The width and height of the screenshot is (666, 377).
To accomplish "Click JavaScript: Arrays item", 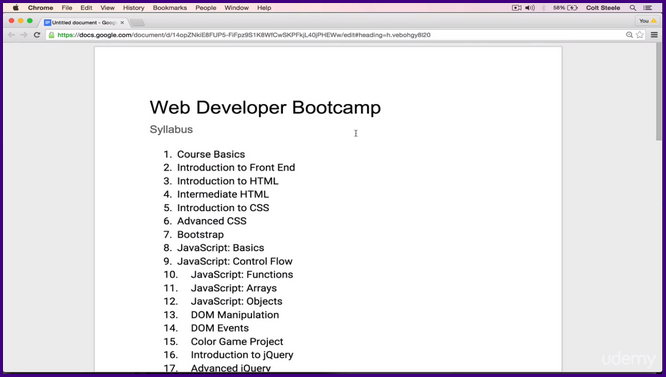I will click(x=234, y=288).
